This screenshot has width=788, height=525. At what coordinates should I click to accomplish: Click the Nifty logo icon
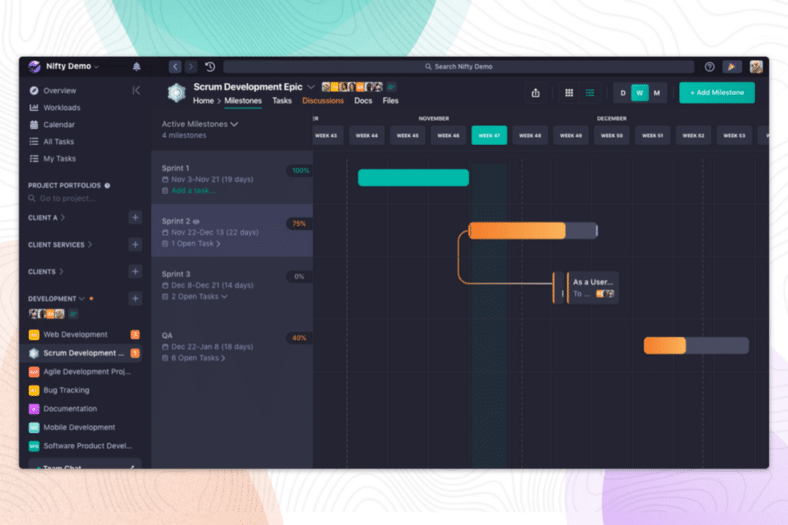(x=34, y=66)
